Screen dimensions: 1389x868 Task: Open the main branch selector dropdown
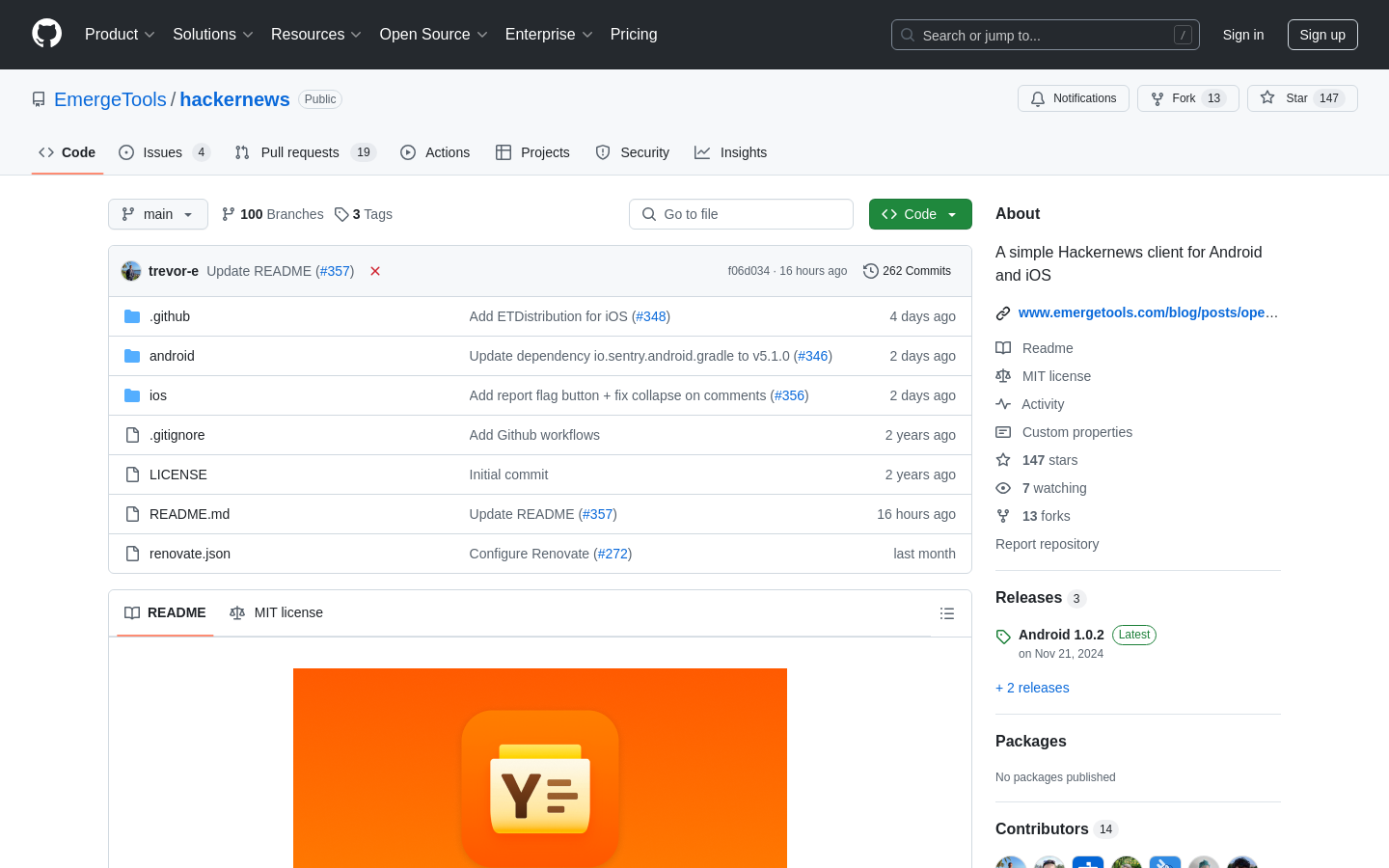click(x=158, y=214)
